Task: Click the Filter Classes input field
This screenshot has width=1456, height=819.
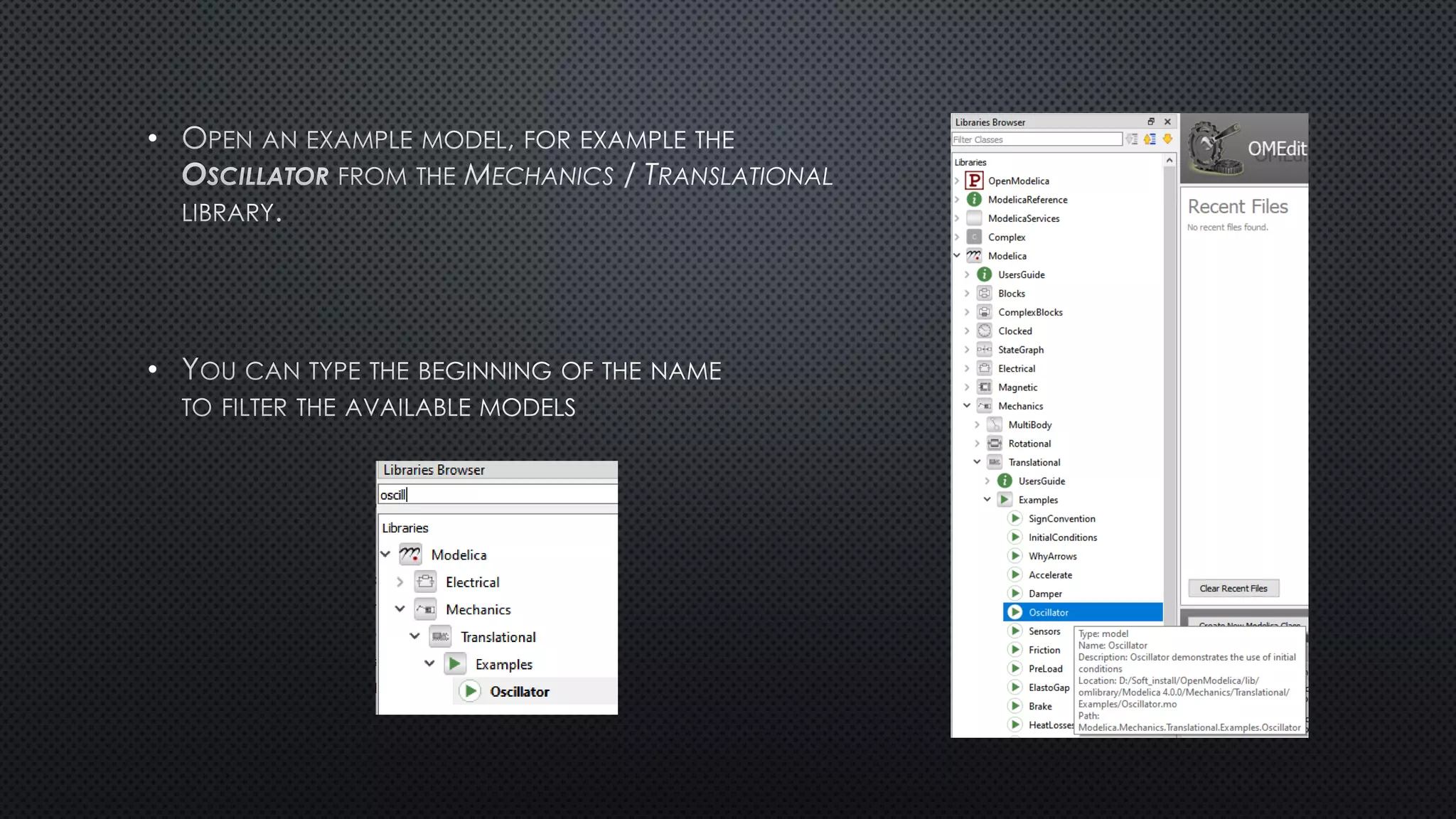Action: coord(1036,139)
